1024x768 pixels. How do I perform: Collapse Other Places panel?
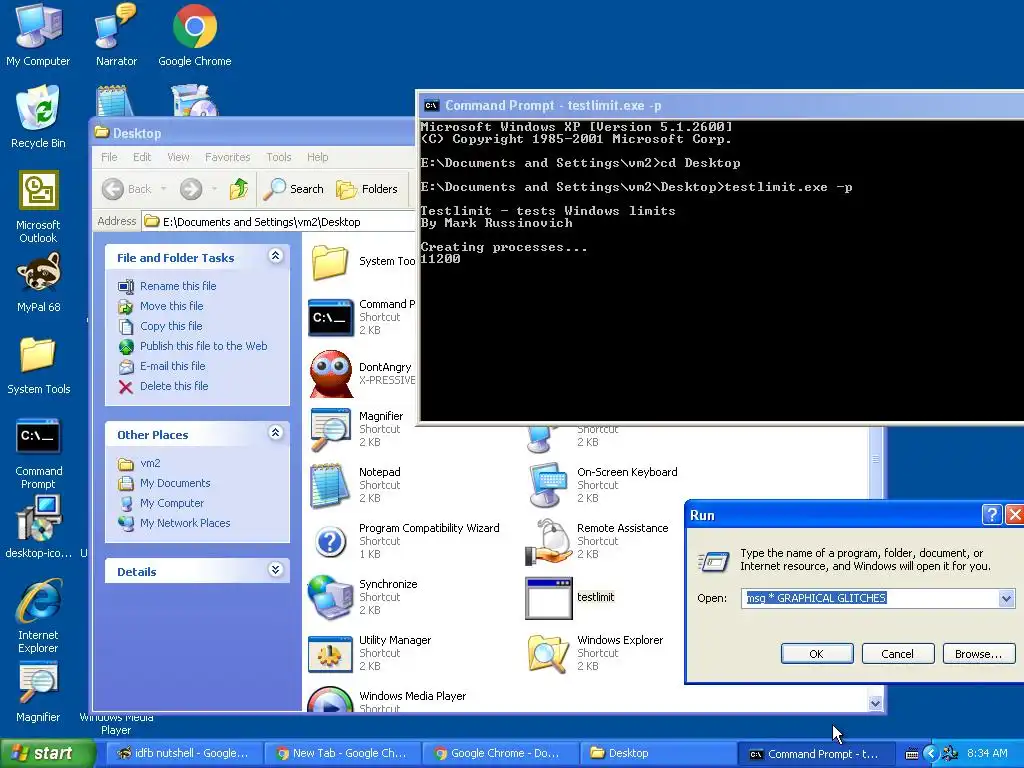coord(276,432)
